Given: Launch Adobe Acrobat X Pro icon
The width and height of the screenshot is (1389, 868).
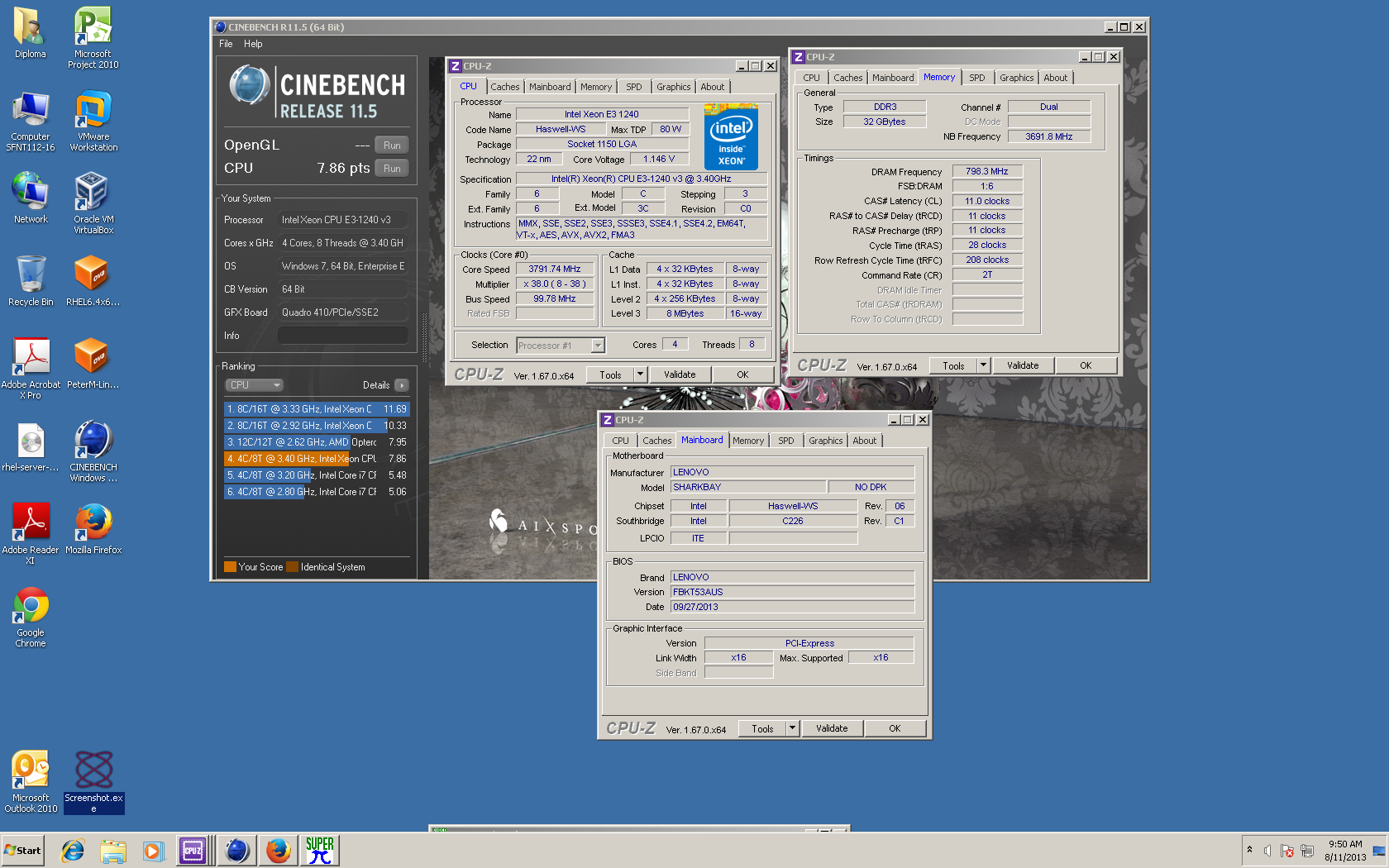Looking at the screenshot, I should [31, 368].
